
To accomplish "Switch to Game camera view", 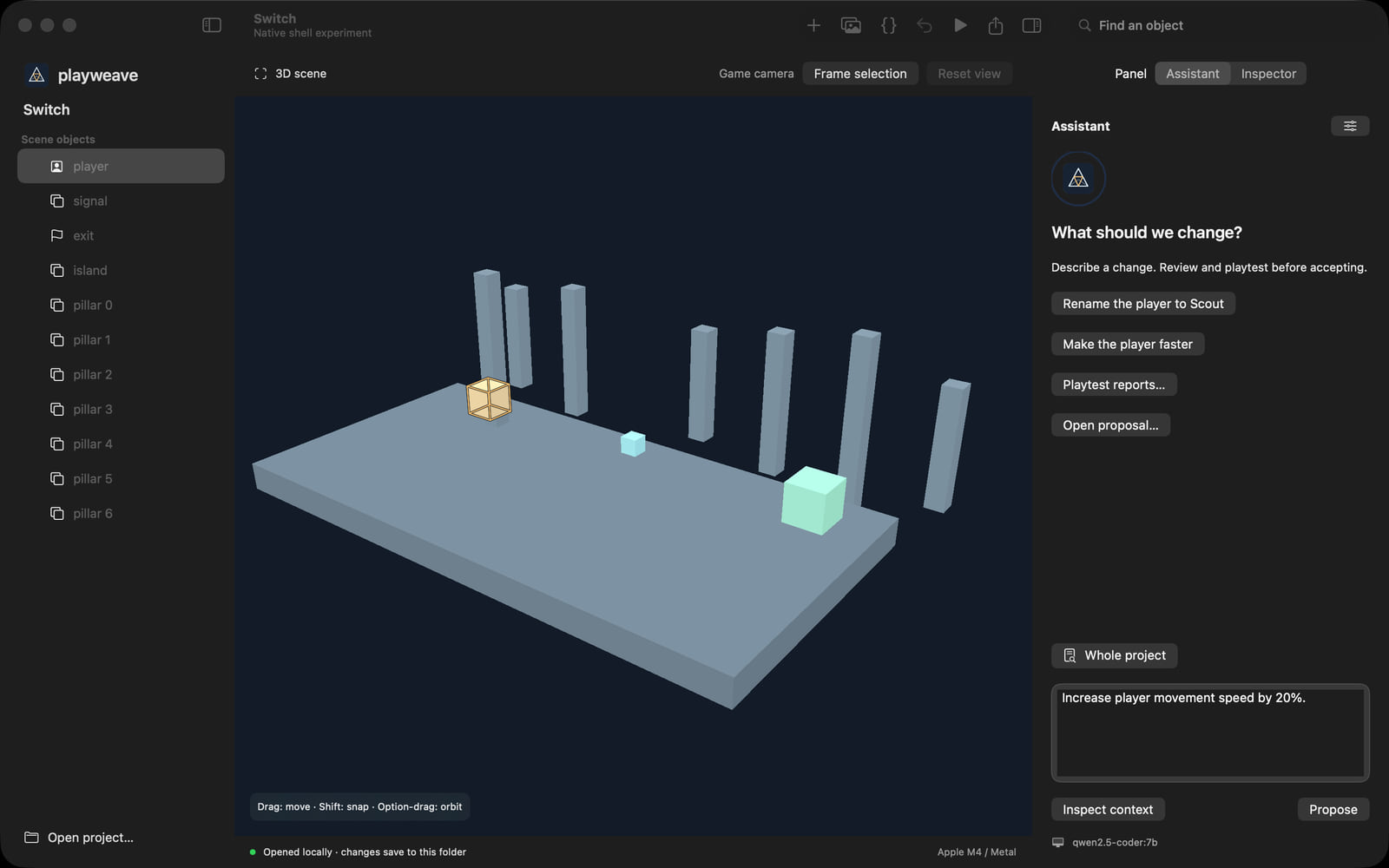I will click(756, 74).
